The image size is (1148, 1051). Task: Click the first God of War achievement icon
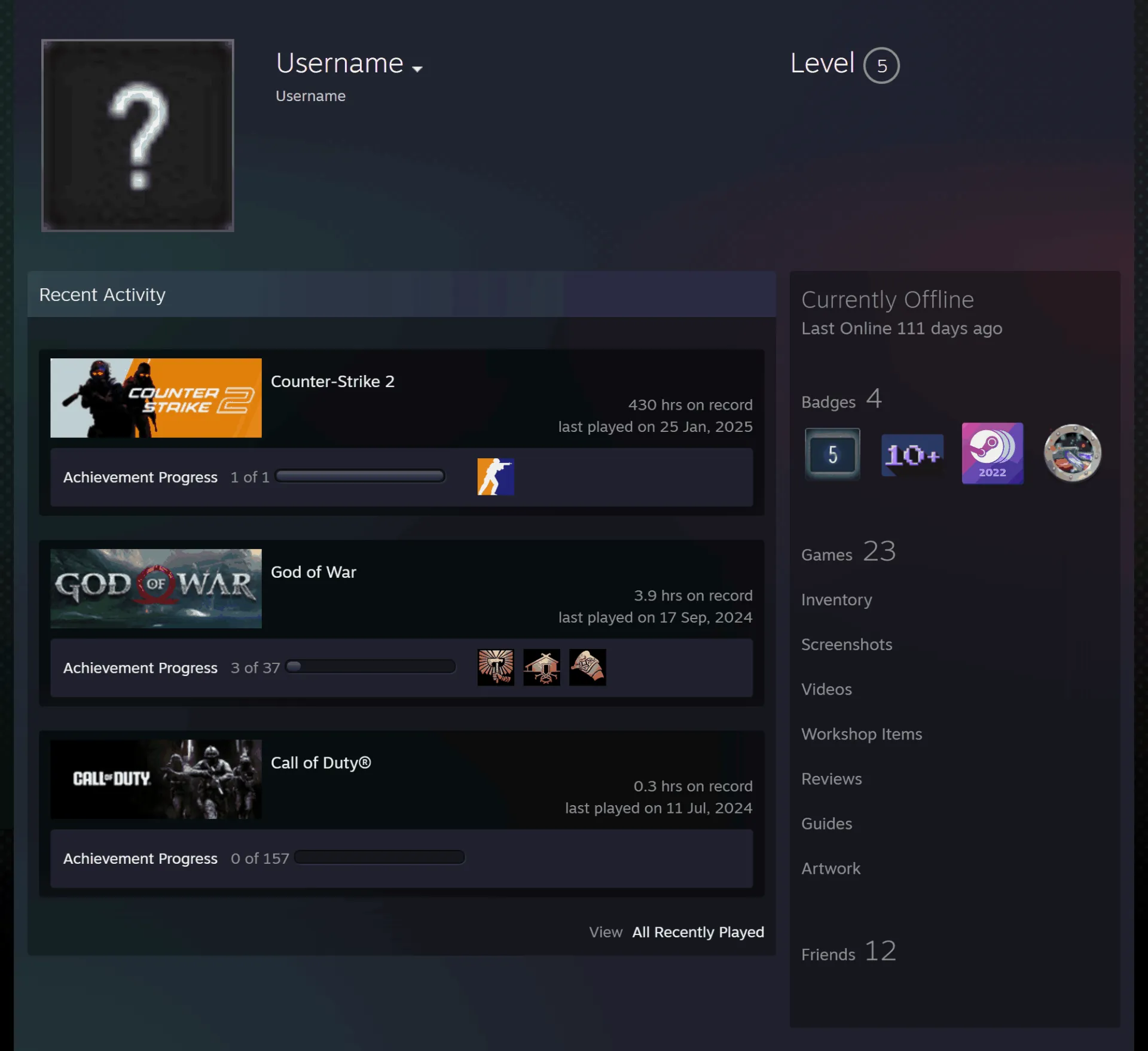[496, 667]
